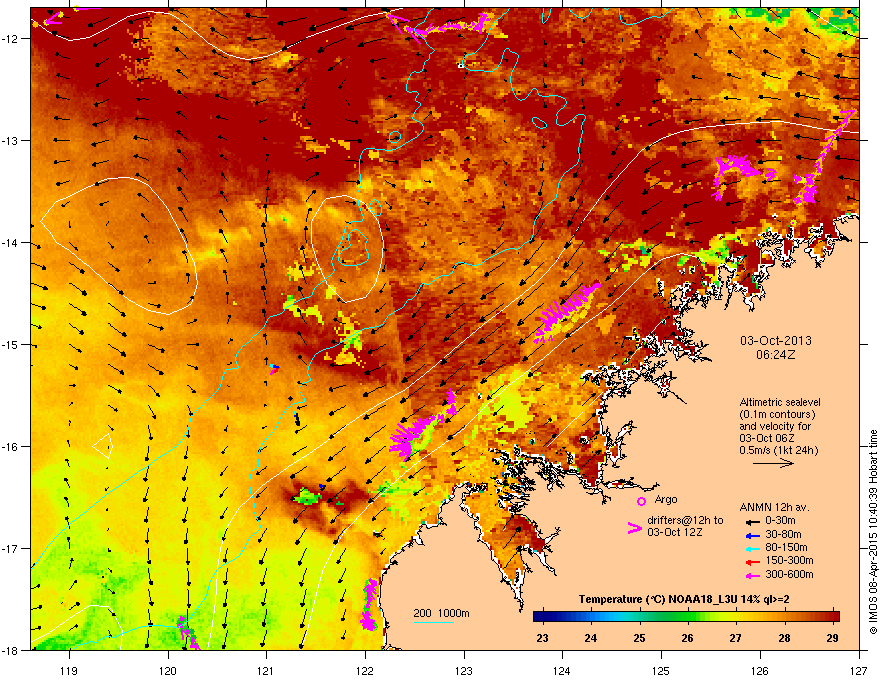
Task: Click the '(0.1m contours)' text
Action: coord(777,414)
